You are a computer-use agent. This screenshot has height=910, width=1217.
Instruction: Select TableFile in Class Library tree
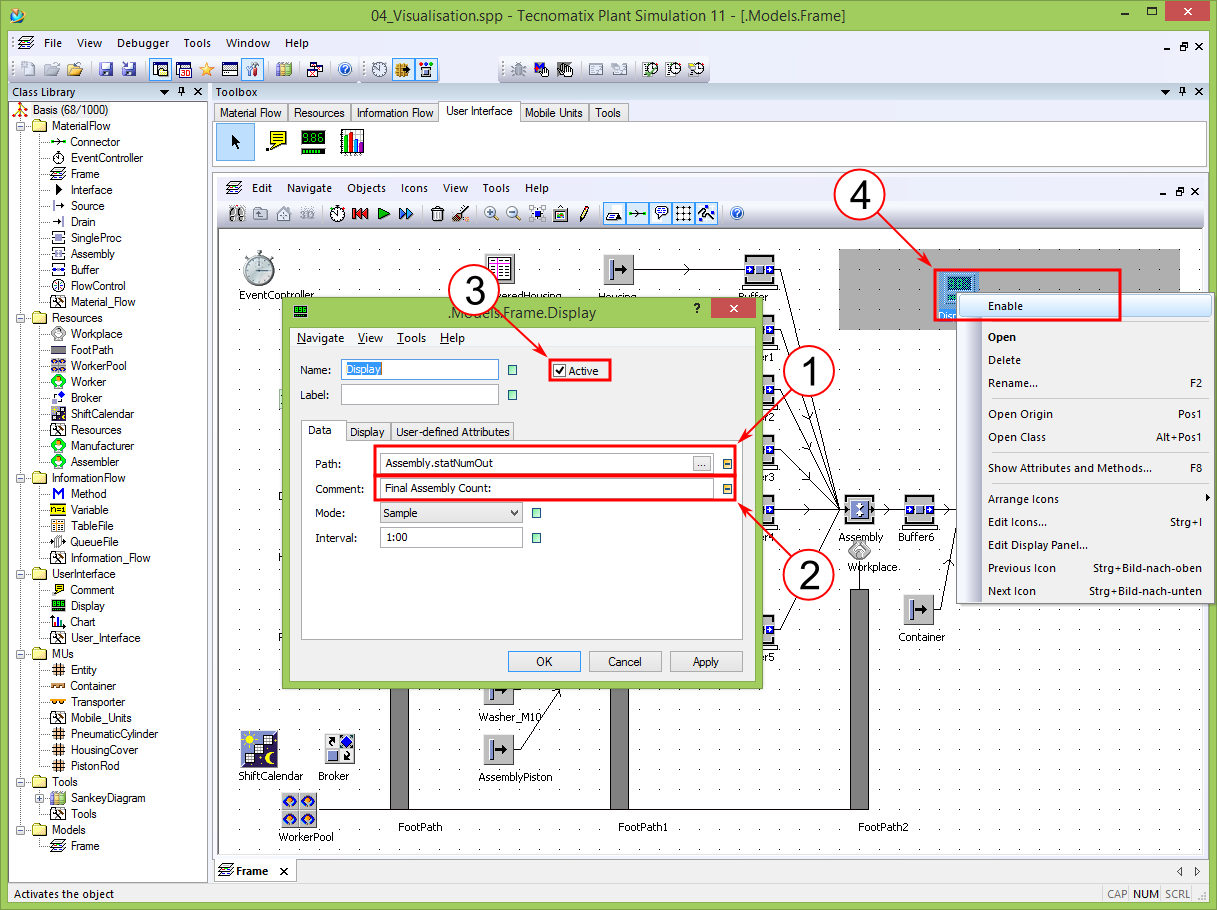click(92, 526)
